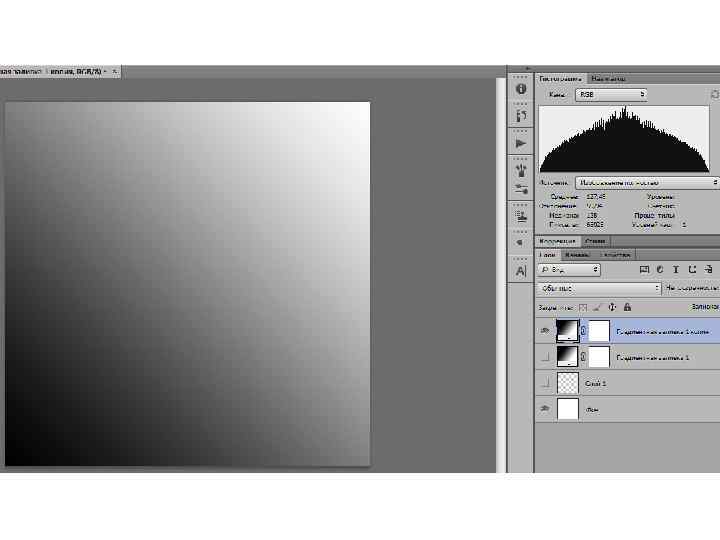Open the Clone Source stamp icon

[521, 216]
